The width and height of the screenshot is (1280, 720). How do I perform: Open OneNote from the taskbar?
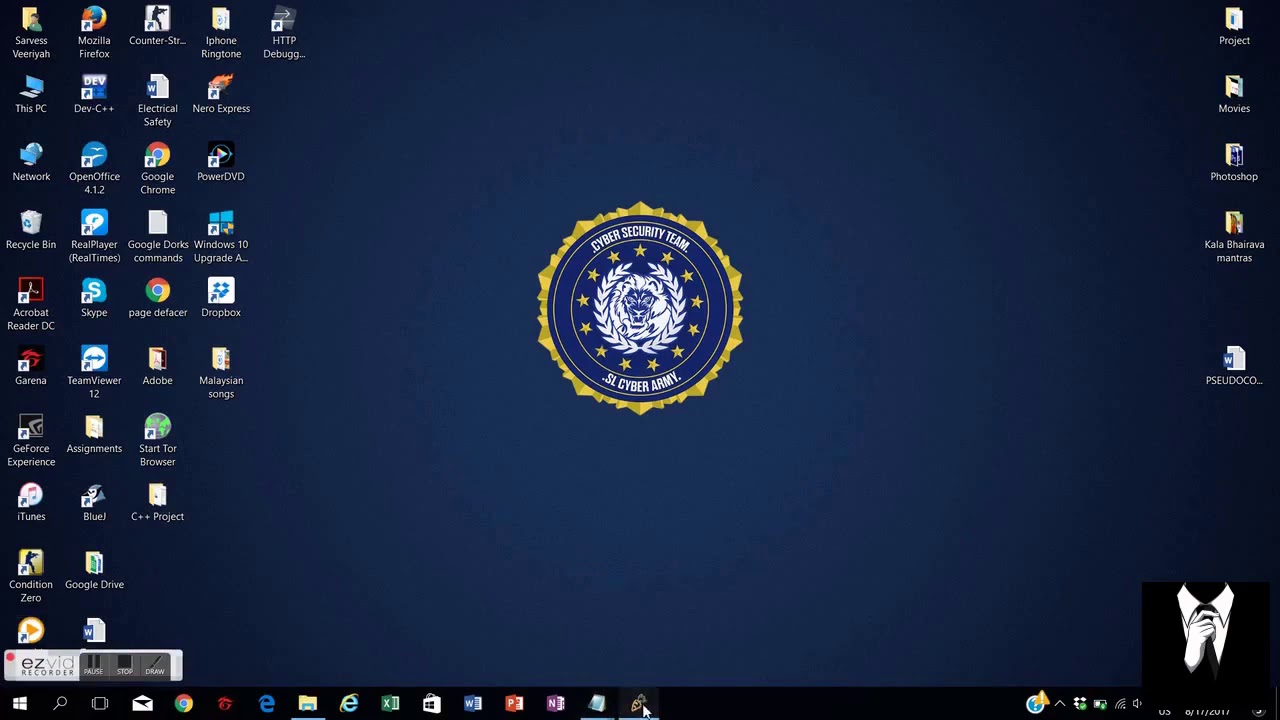555,704
